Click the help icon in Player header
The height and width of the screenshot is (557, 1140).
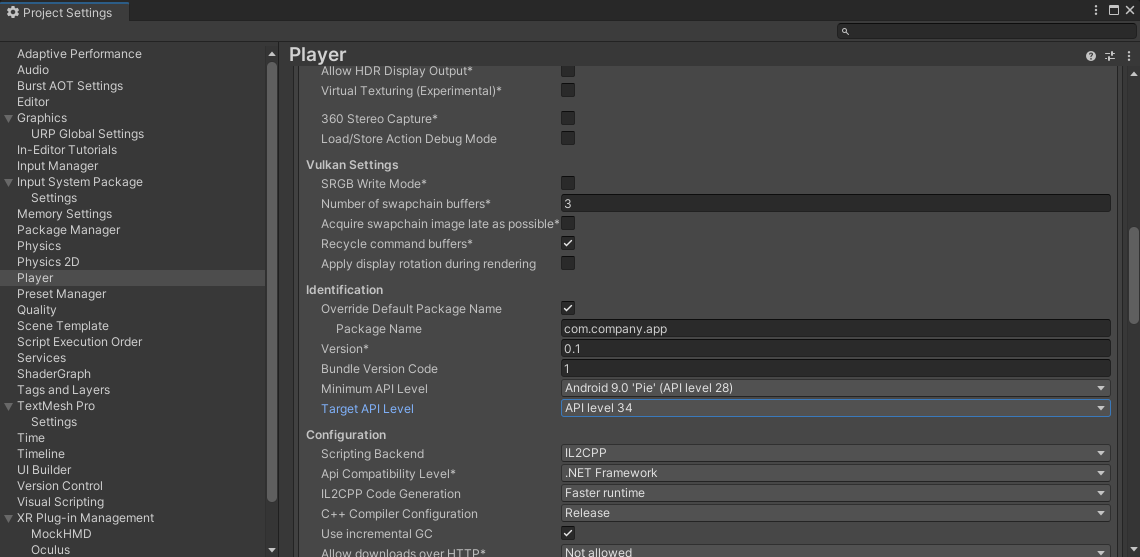click(1091, 56)
